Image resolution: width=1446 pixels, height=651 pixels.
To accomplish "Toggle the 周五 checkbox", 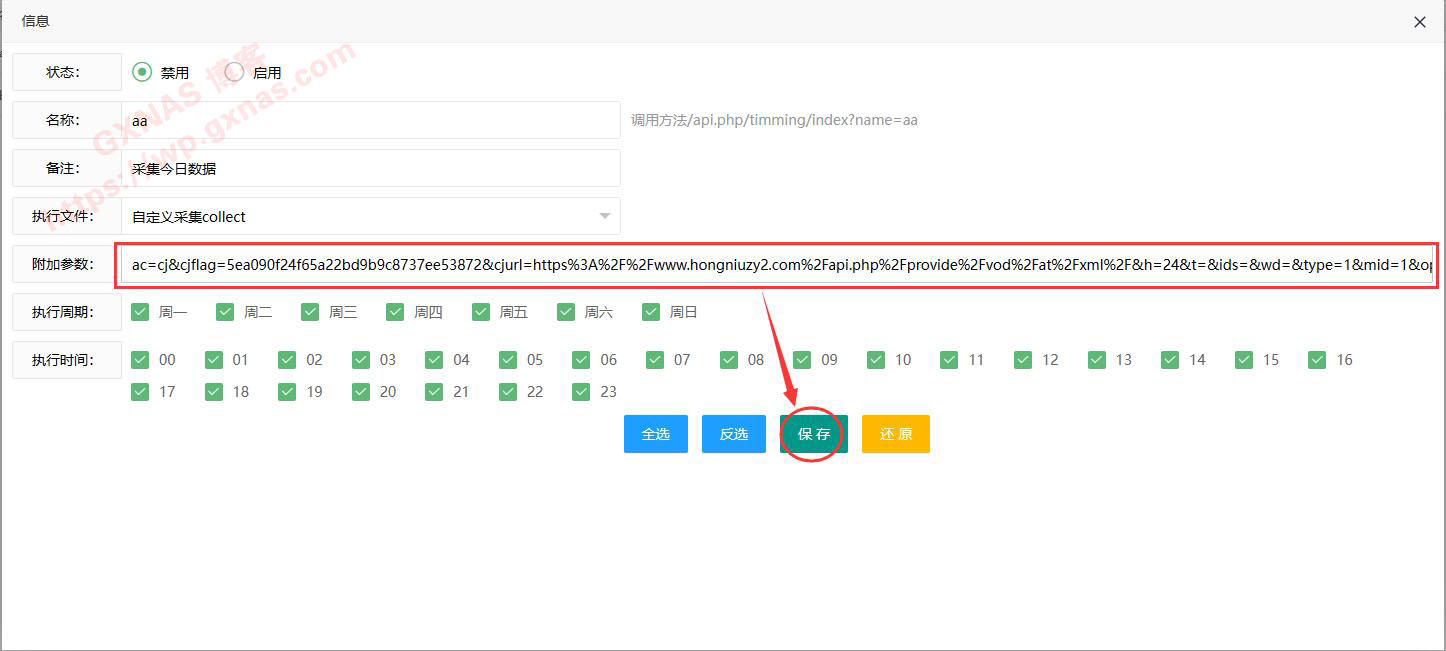I will [x=482, y=312].
